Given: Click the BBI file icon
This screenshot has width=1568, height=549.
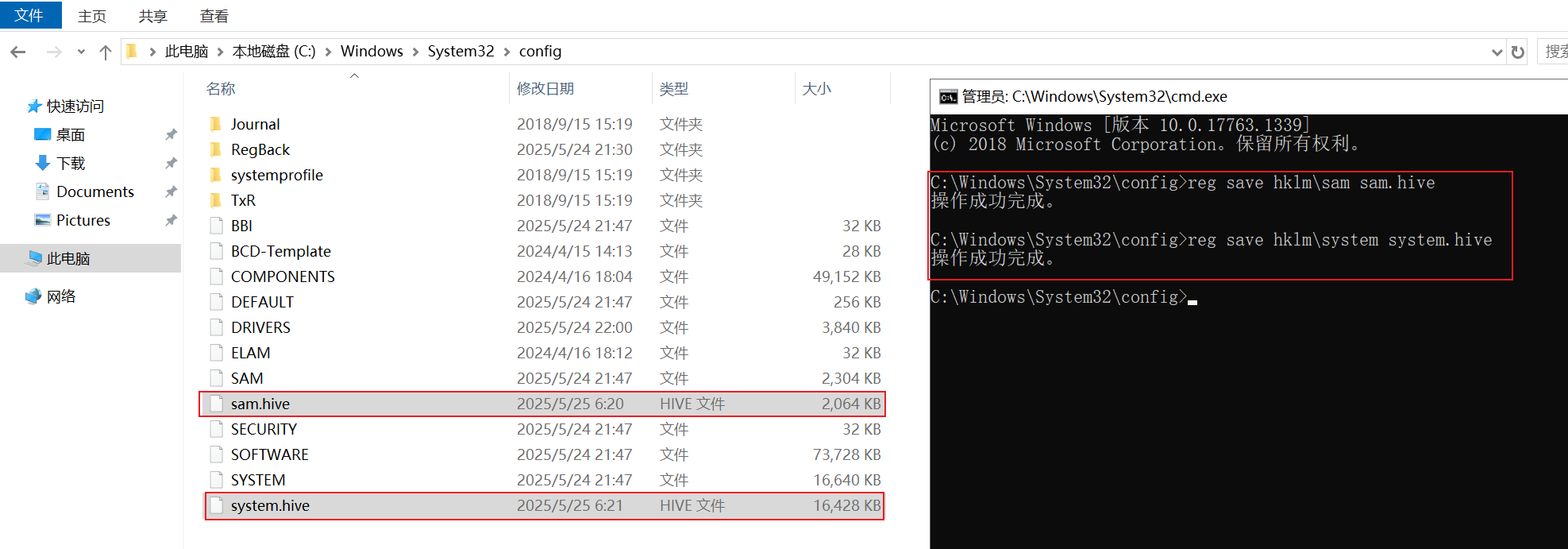Looking at the screenshot, I should point(216,226).
